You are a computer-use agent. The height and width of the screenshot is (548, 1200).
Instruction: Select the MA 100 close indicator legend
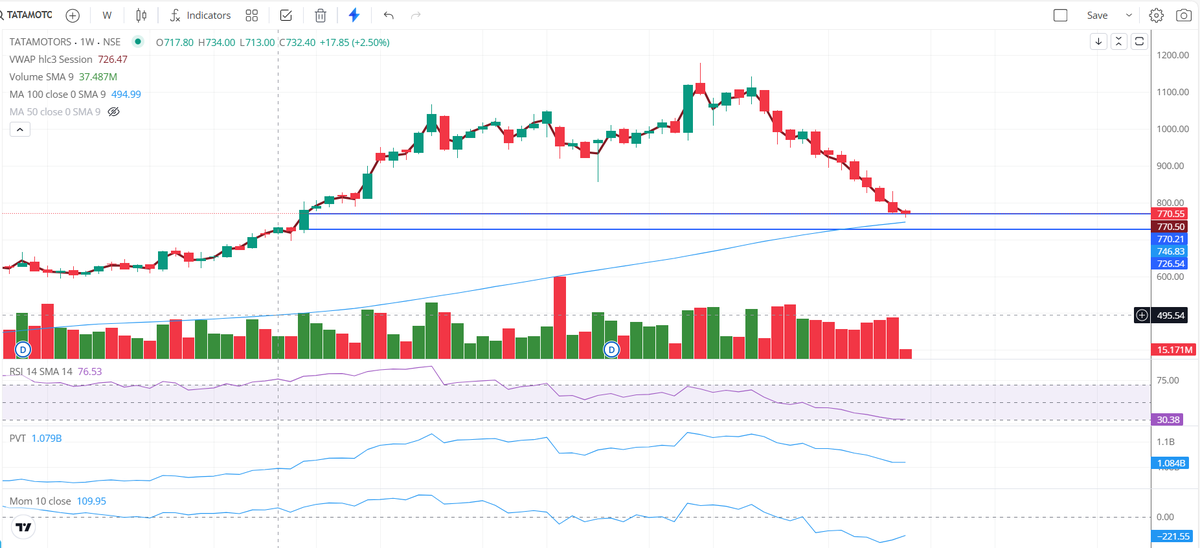click(57, 94)
